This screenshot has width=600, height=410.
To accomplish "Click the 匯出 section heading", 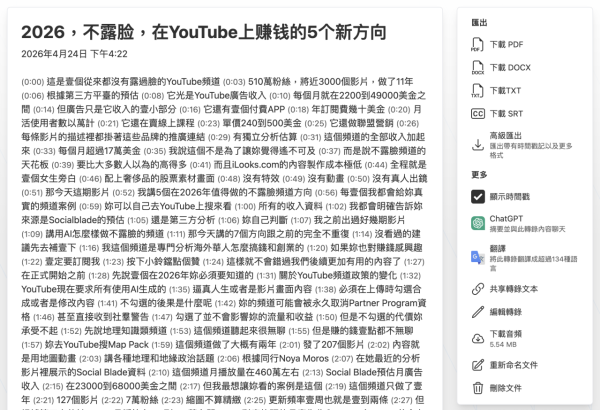I will [479, 23].
